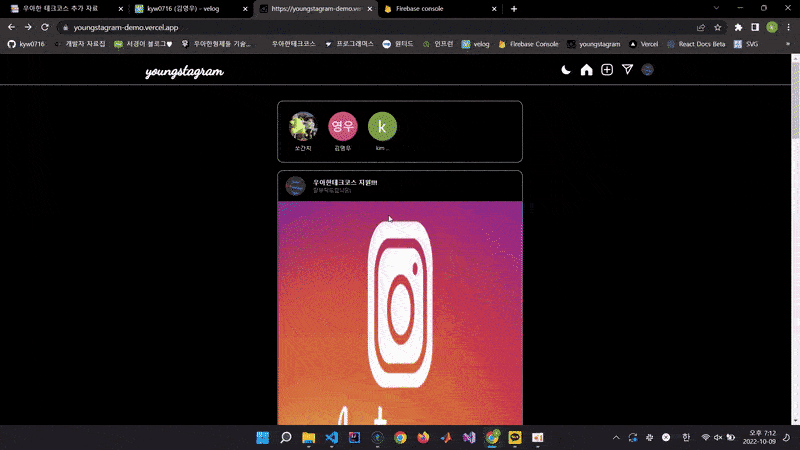
Task: Open kyw0716 GitHub bookmark
Action: pos(26,44)
